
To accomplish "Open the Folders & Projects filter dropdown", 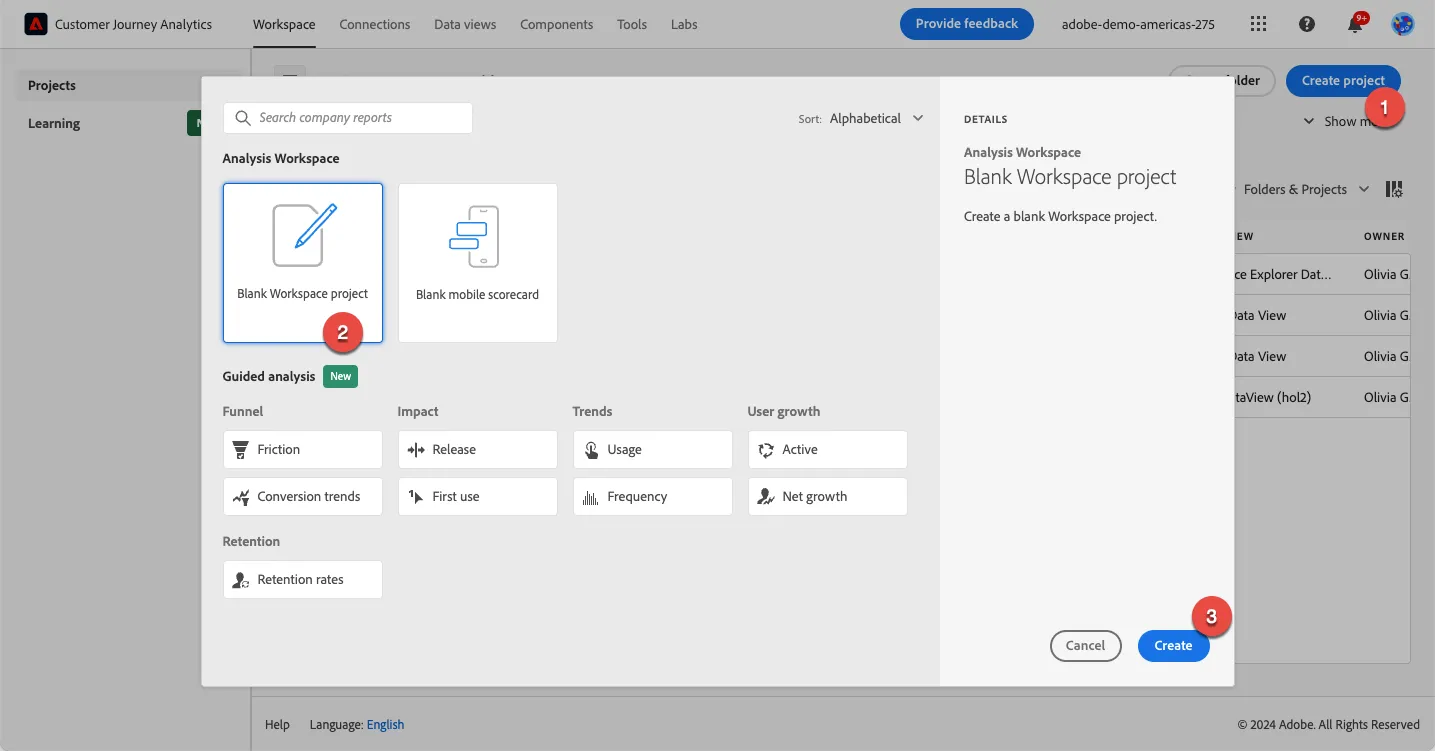I will pyautogui.click(x=1306, y=189).
